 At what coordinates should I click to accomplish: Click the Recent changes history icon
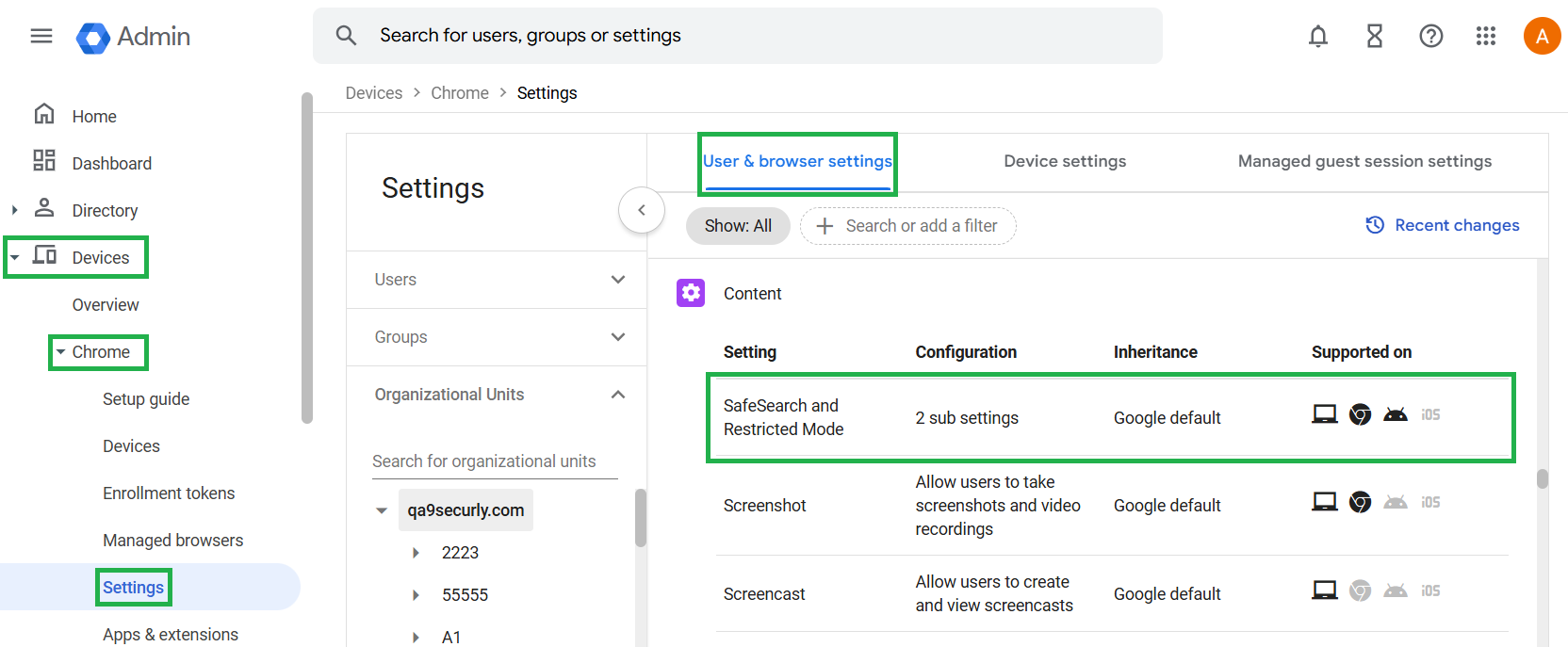coord(1375,225)
